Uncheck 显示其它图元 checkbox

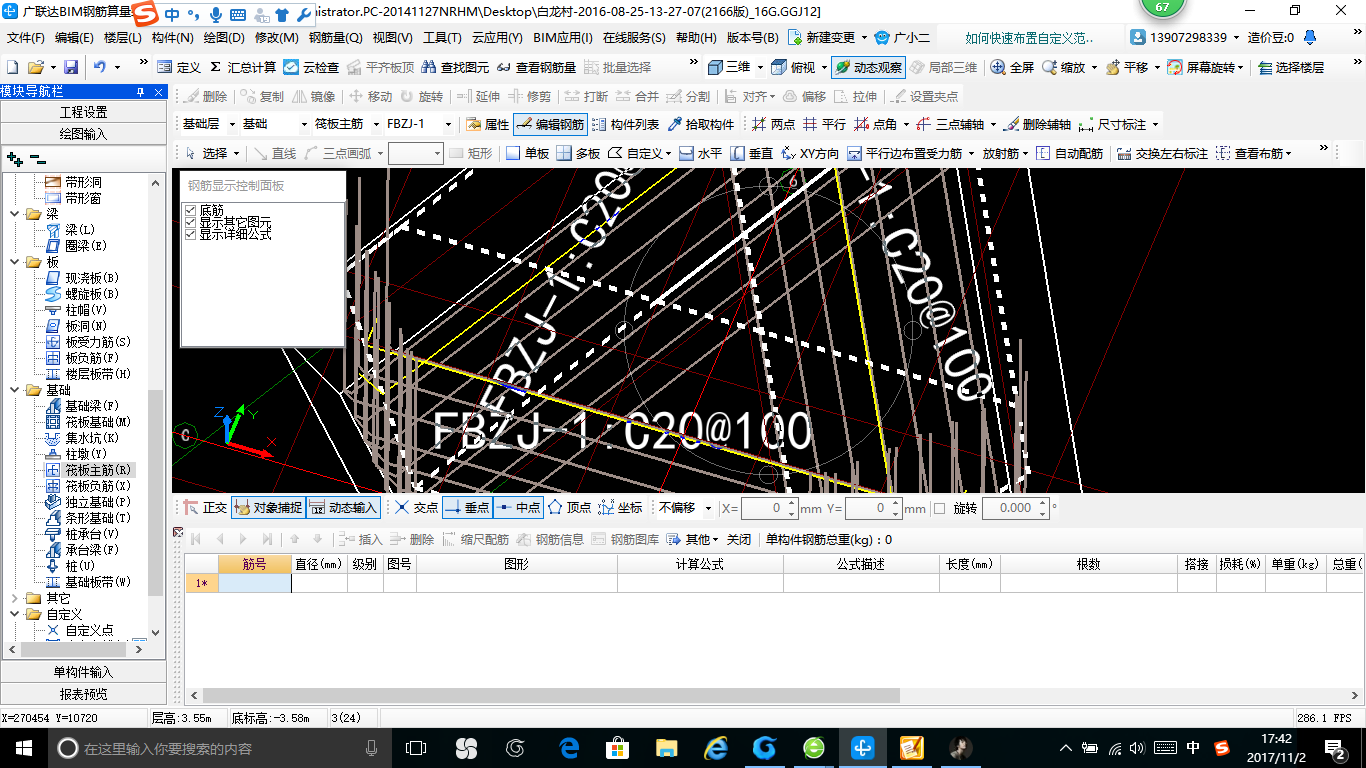click(x=190, y=222)
